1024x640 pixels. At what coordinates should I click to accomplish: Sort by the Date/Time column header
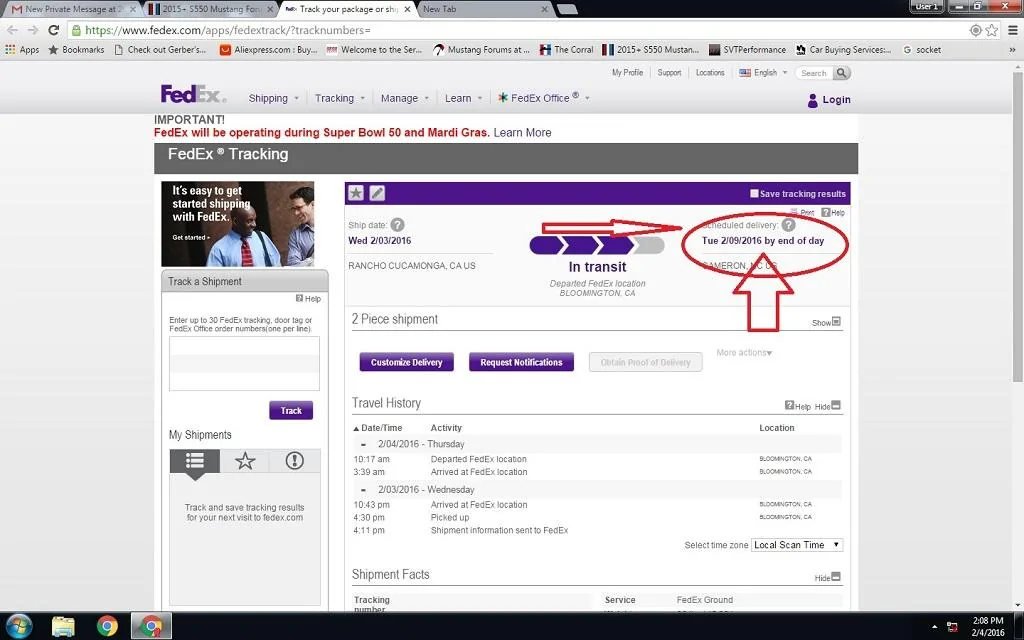click(x=378, y=428)
